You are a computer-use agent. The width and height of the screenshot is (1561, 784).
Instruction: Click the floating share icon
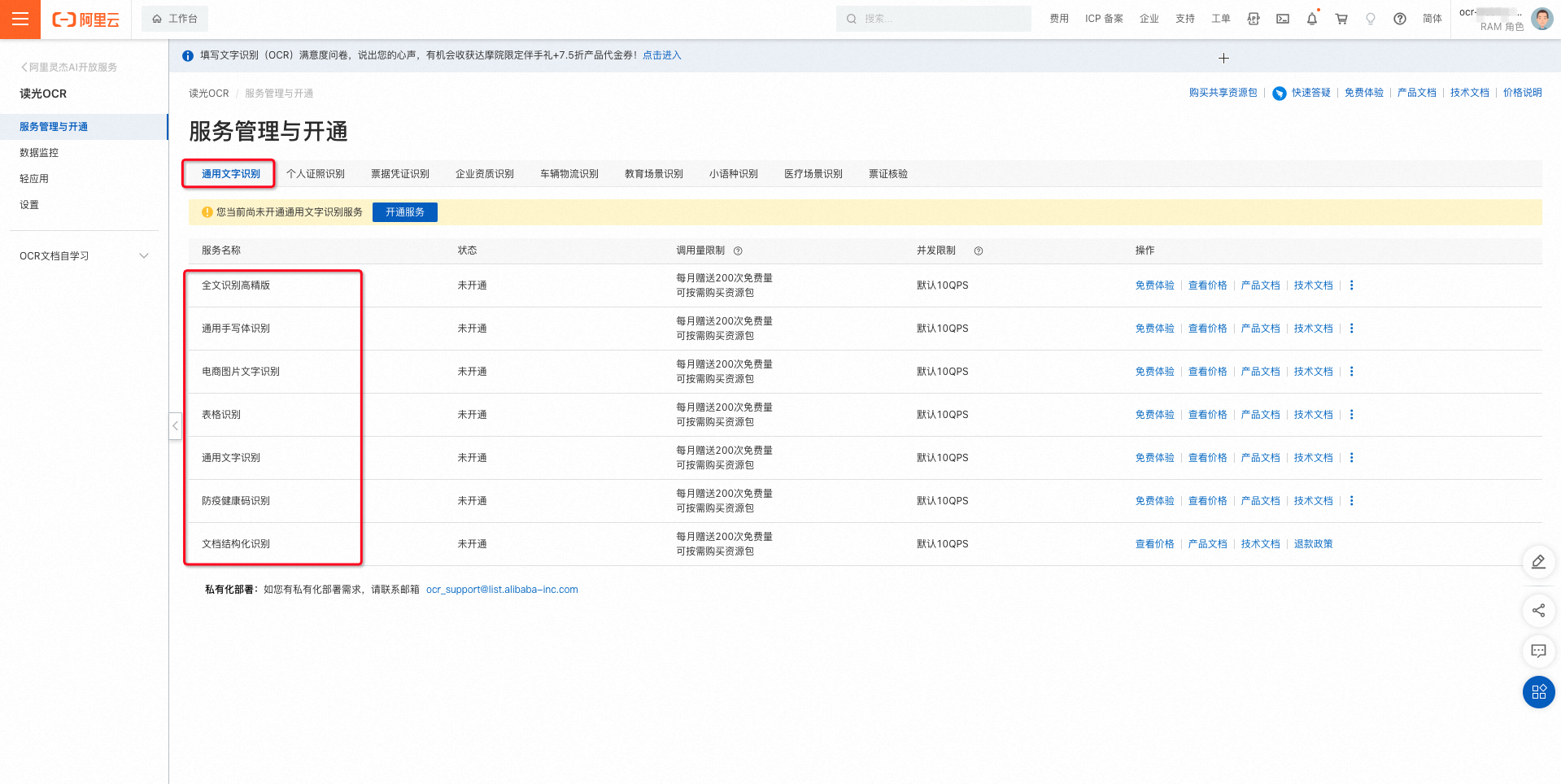pos(1538,611)
